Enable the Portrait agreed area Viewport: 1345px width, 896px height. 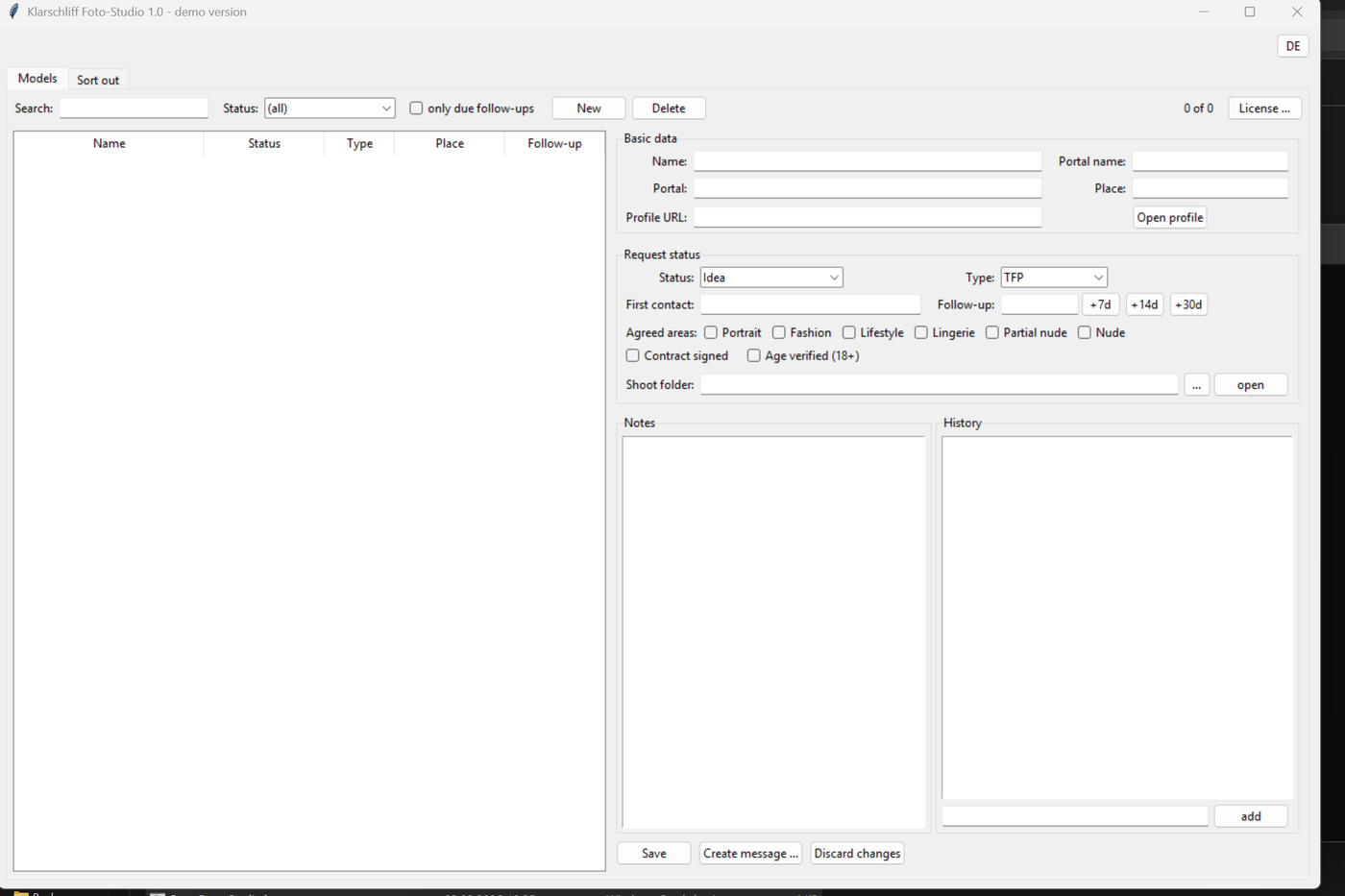click(711, 332)
